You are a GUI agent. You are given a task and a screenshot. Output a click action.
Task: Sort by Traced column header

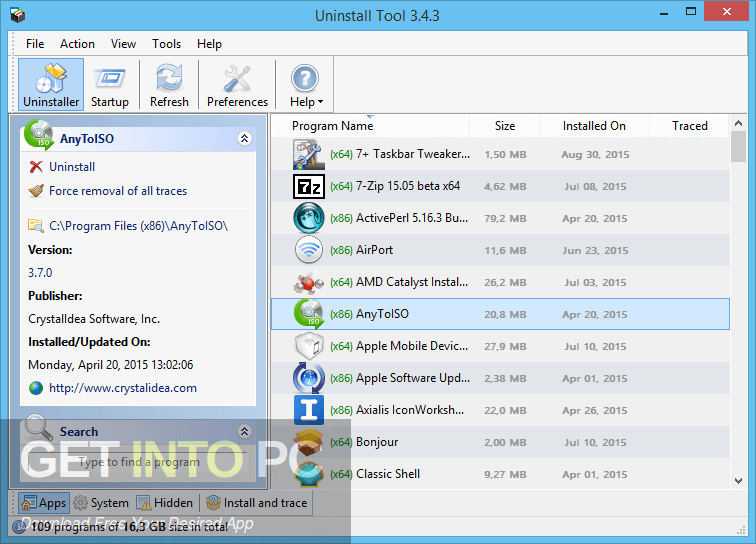coord(689,126)
